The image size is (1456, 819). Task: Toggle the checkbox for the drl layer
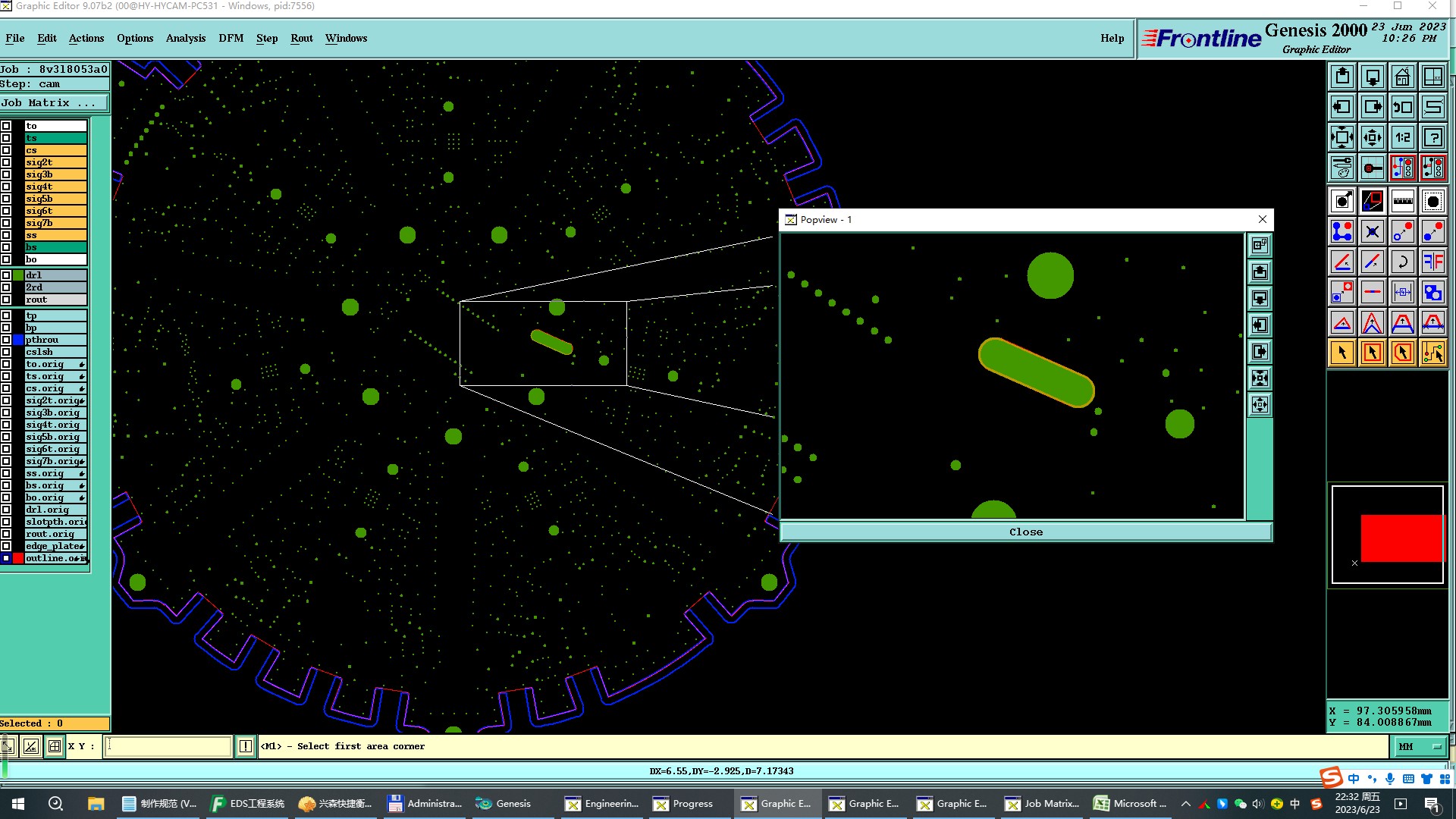coord(6,275)
